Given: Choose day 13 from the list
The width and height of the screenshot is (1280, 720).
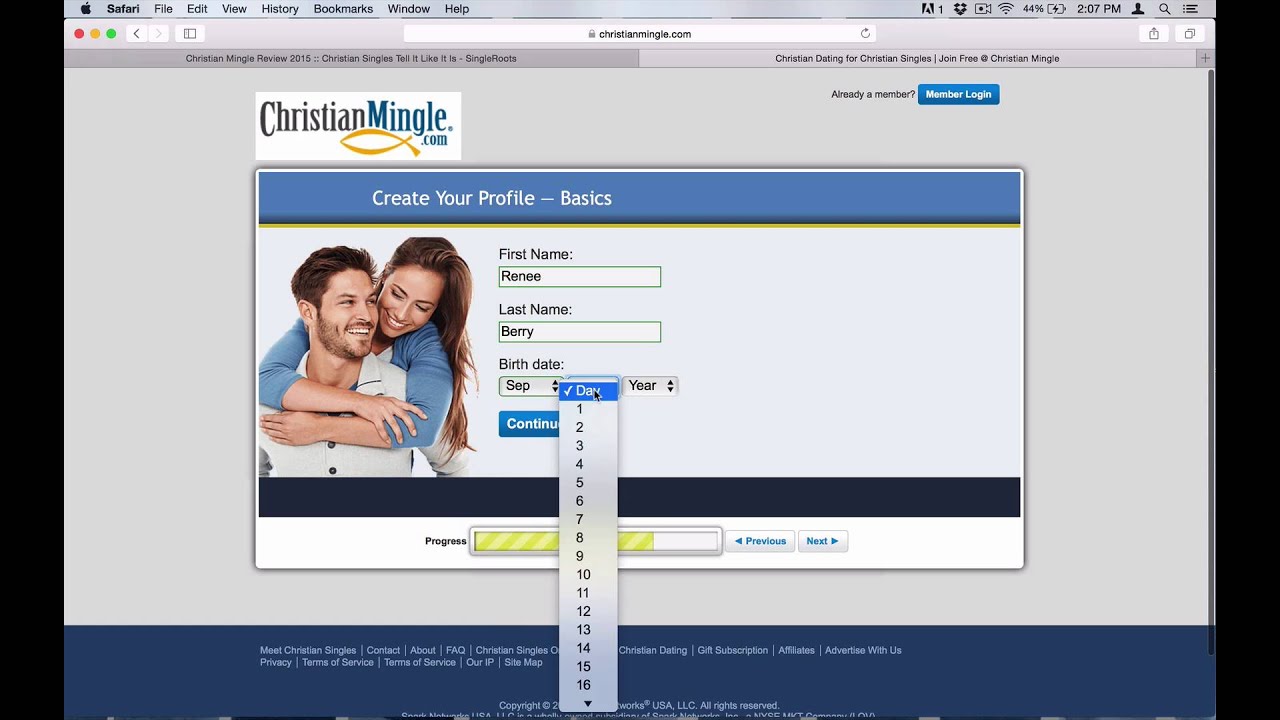Looking at the screenshot, I should pyautogui.click(x=588, y=630).
